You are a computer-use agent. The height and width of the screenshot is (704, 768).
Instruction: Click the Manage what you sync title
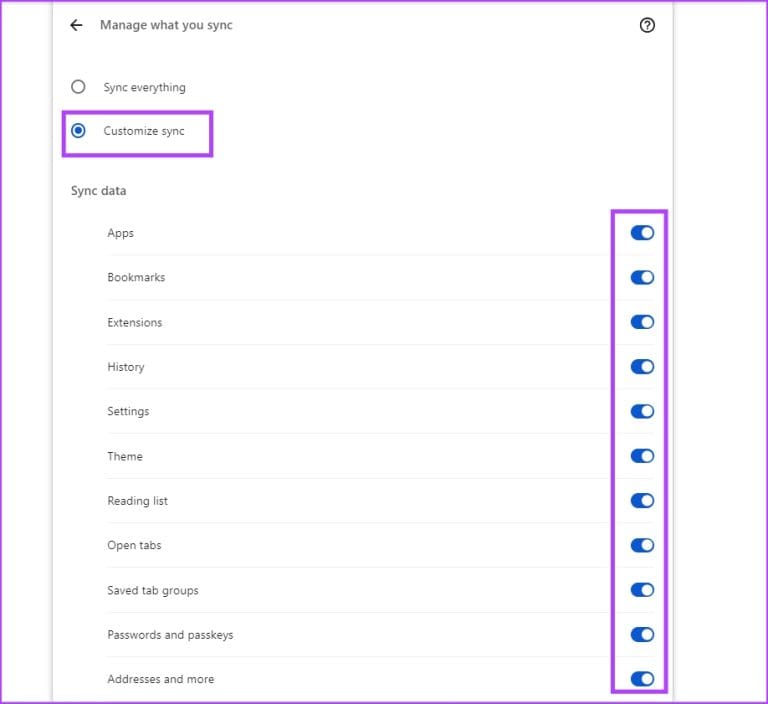166,25
